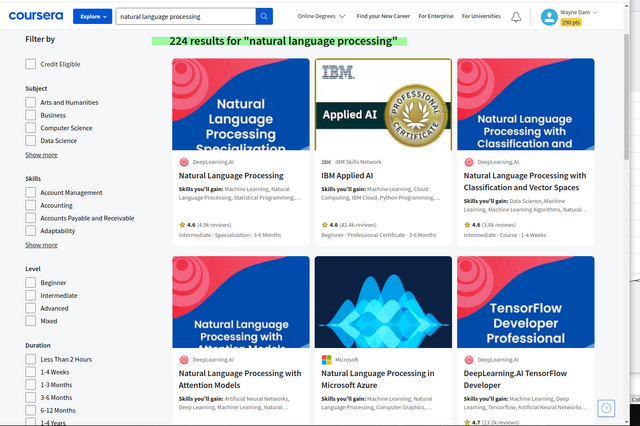Image resolution: width=640 pixels, height=426 pixels.
Task: Click IBM Skills Network logo icon
Action: coord(326,162)
